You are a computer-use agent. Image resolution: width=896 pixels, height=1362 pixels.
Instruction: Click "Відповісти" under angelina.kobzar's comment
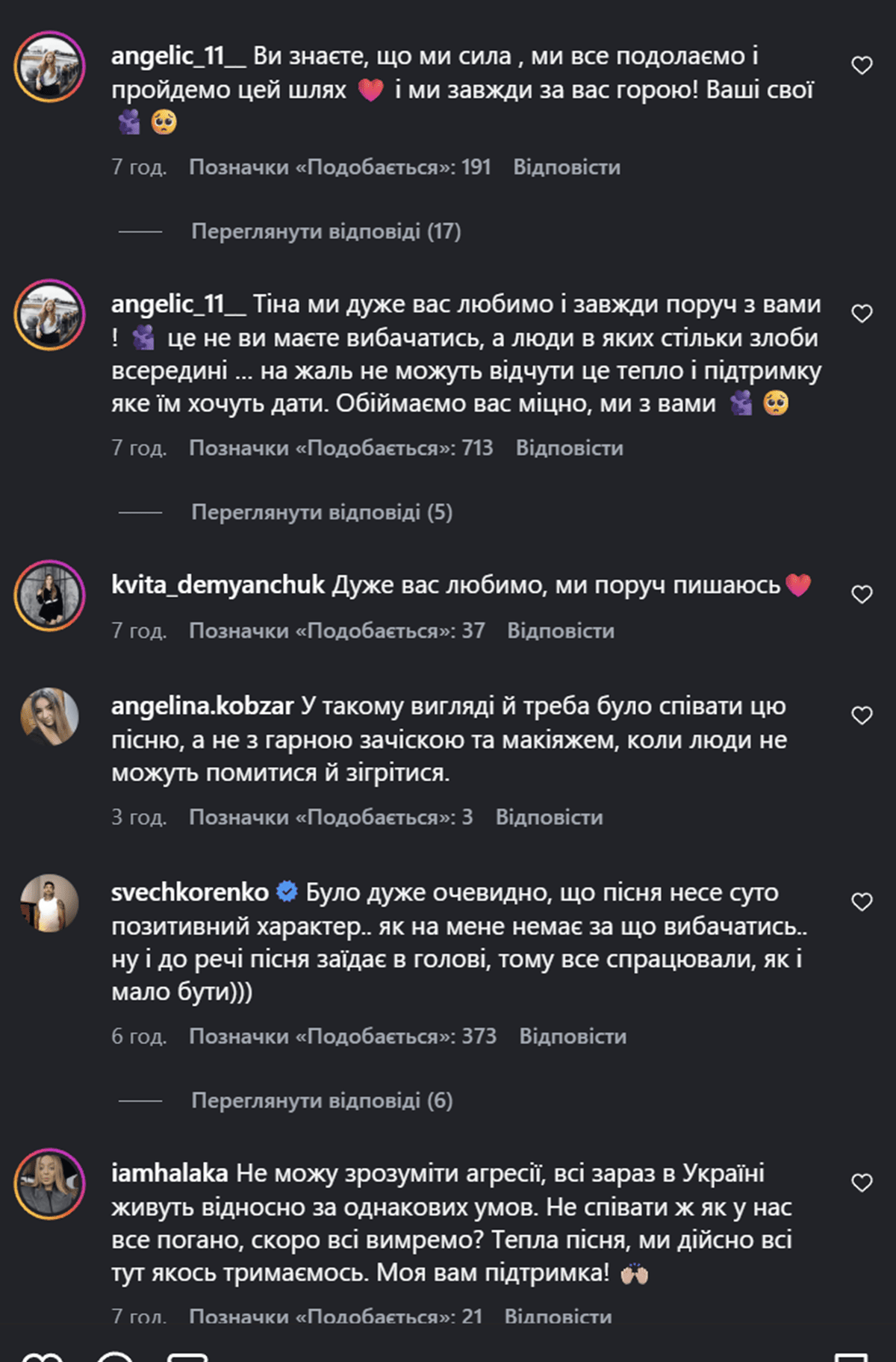pyautogui.click(x=549, y=818)
